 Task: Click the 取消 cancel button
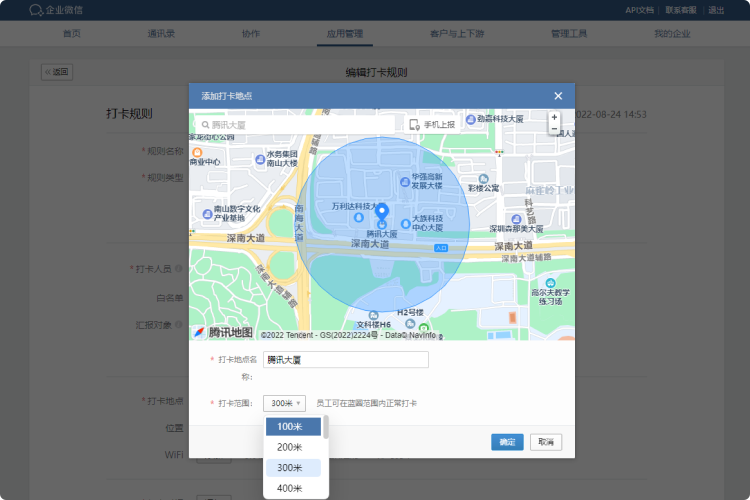point(546,442)
